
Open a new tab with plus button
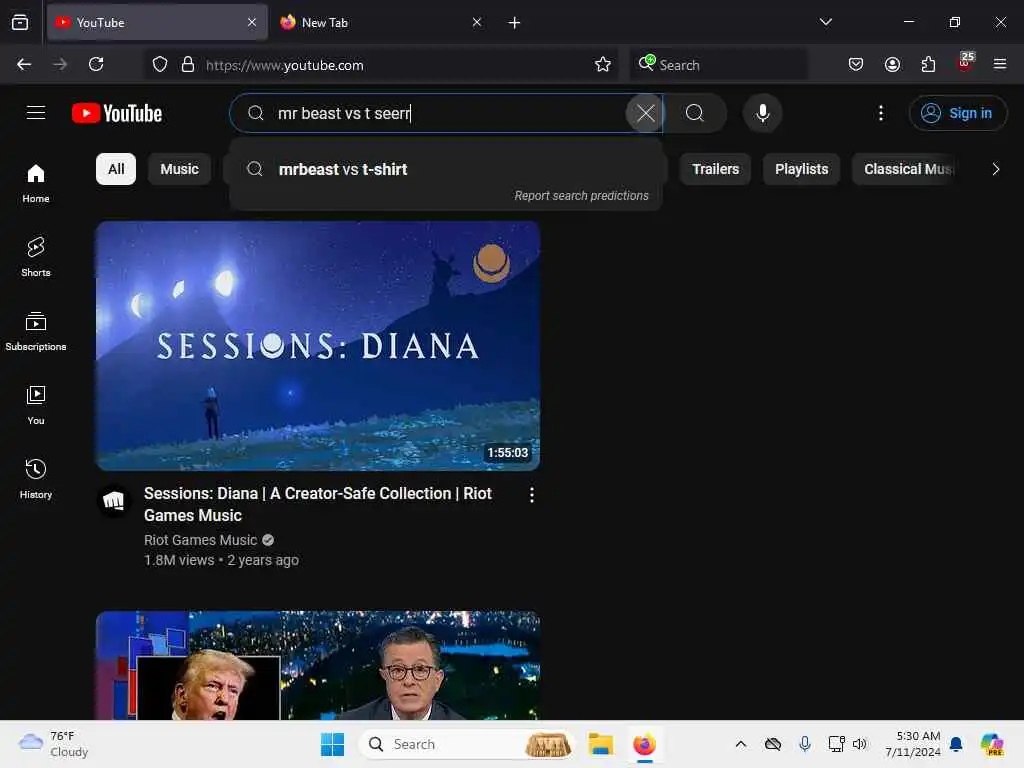tap(515, 23)
